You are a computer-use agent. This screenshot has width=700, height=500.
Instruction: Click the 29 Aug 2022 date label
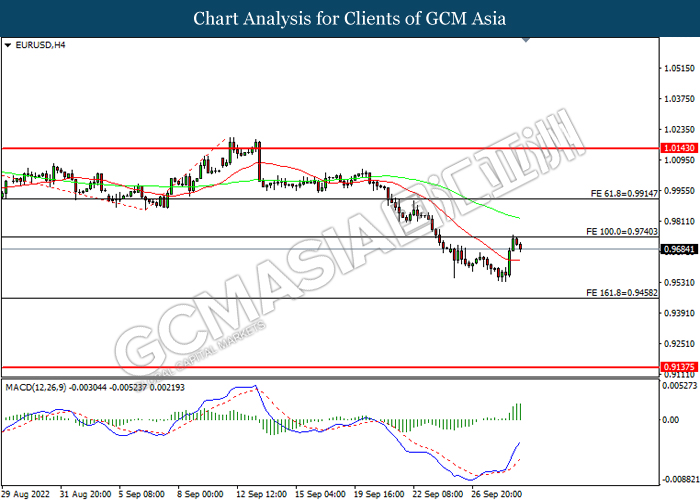26,494
